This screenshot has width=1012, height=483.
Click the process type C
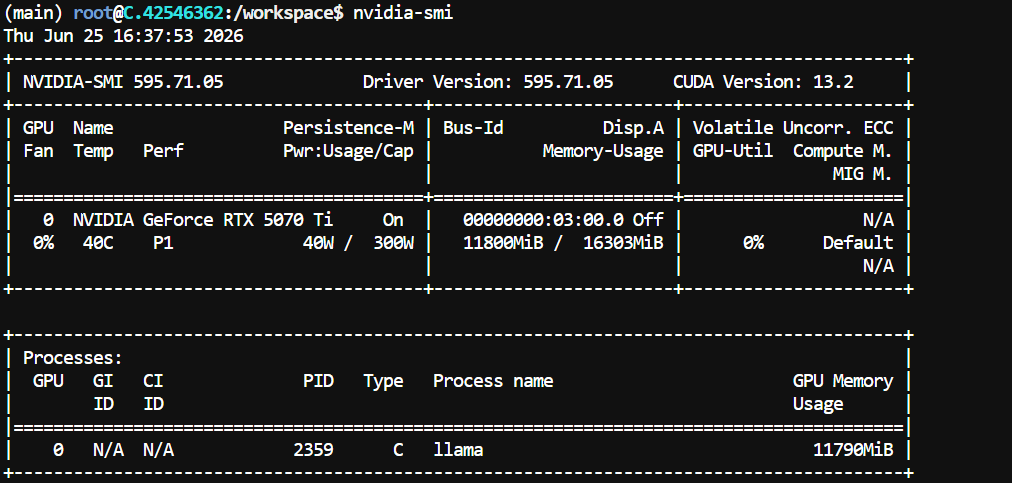click(x=398, y=450)
